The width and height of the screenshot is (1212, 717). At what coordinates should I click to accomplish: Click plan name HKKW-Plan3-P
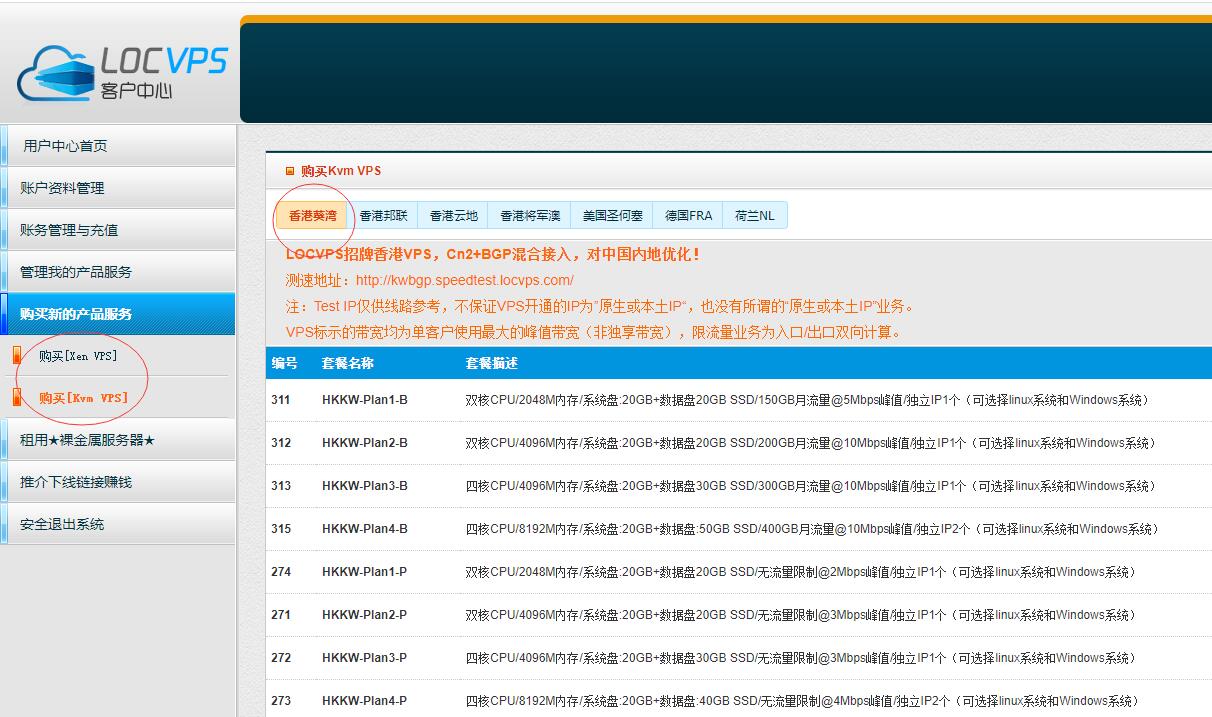coord(365,658)
